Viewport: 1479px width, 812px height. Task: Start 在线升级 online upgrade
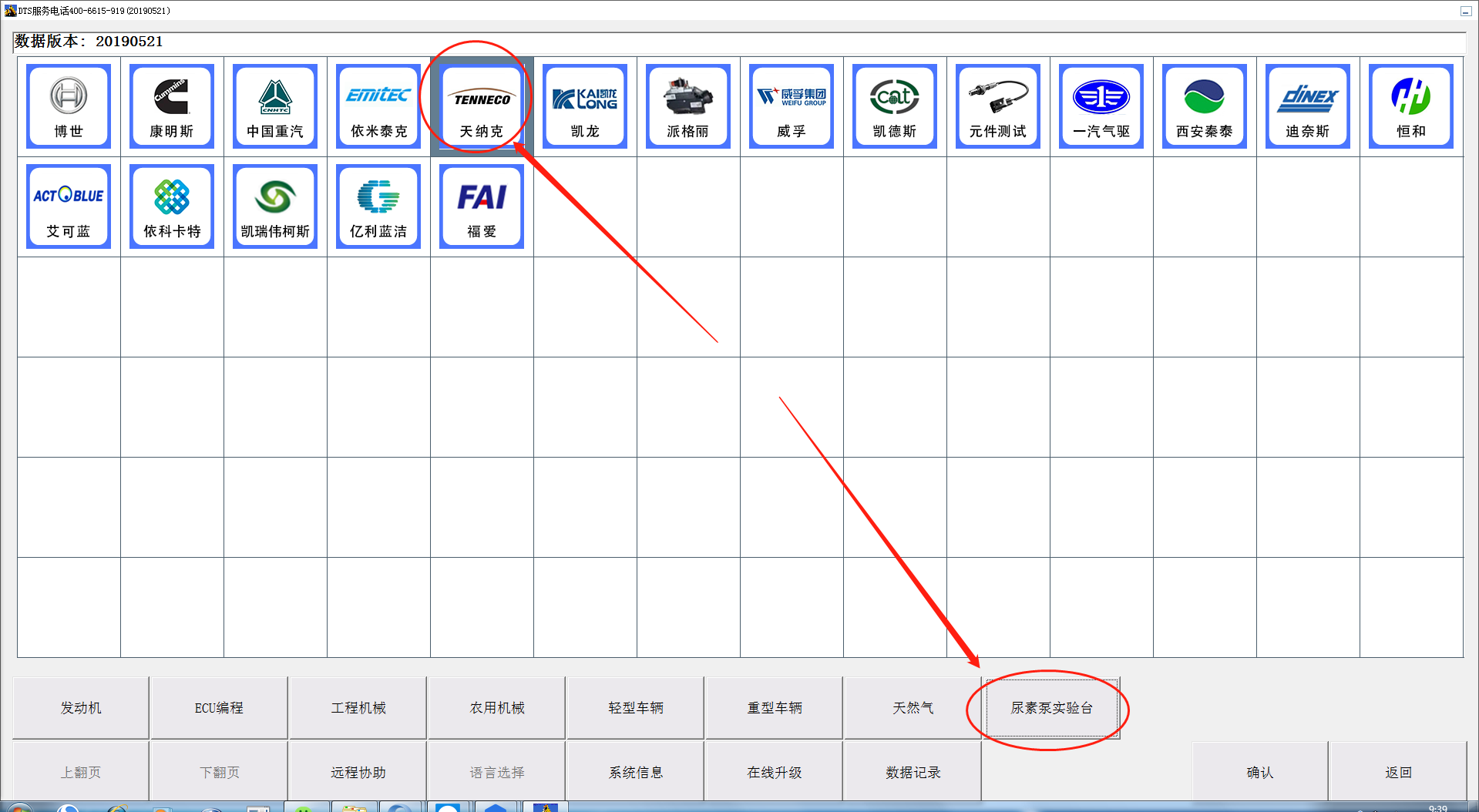(x=775, y=771)
